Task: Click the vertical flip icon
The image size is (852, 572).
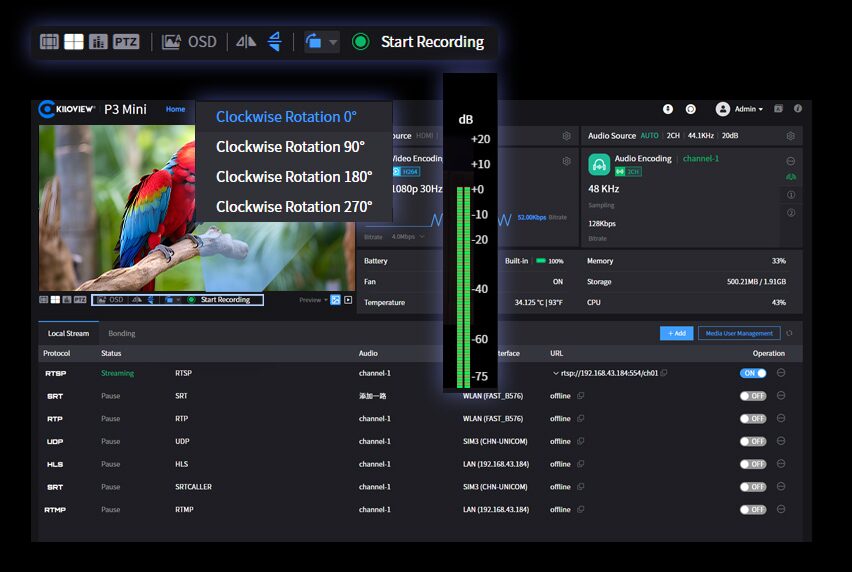Action: [x=274, y=42]
